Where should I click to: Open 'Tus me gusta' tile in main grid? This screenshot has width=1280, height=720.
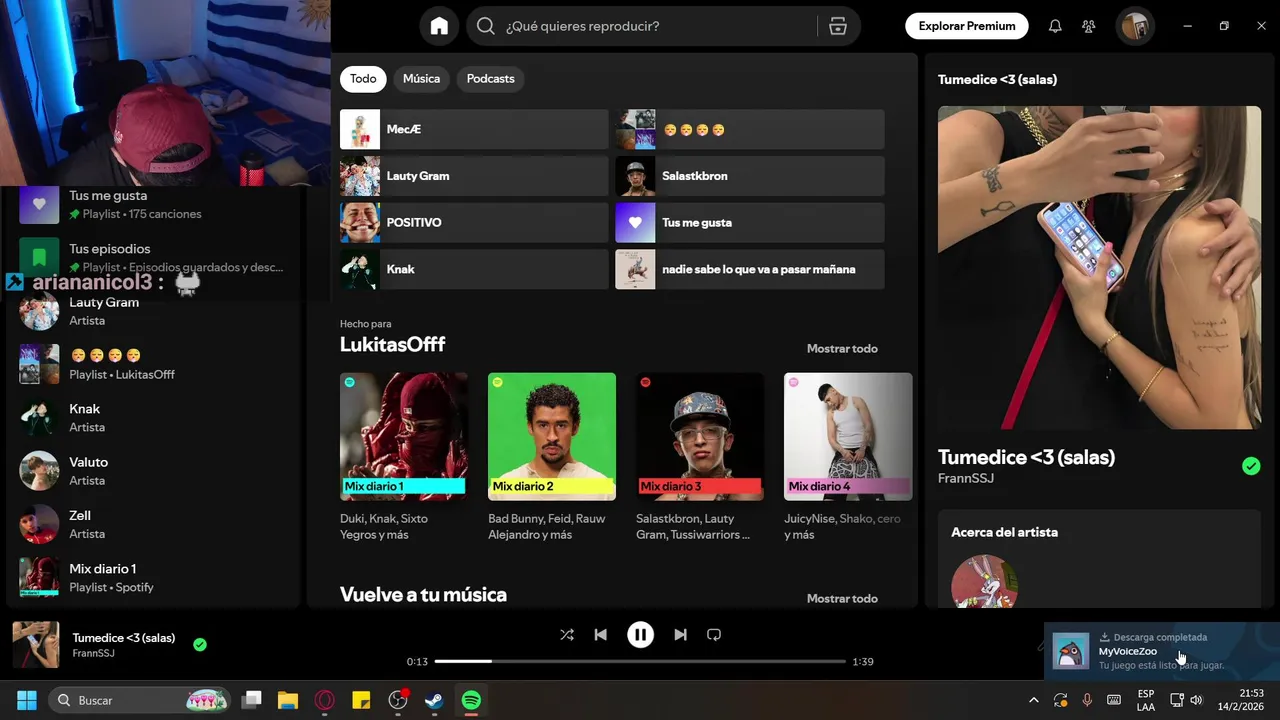[x=750, y=222]
